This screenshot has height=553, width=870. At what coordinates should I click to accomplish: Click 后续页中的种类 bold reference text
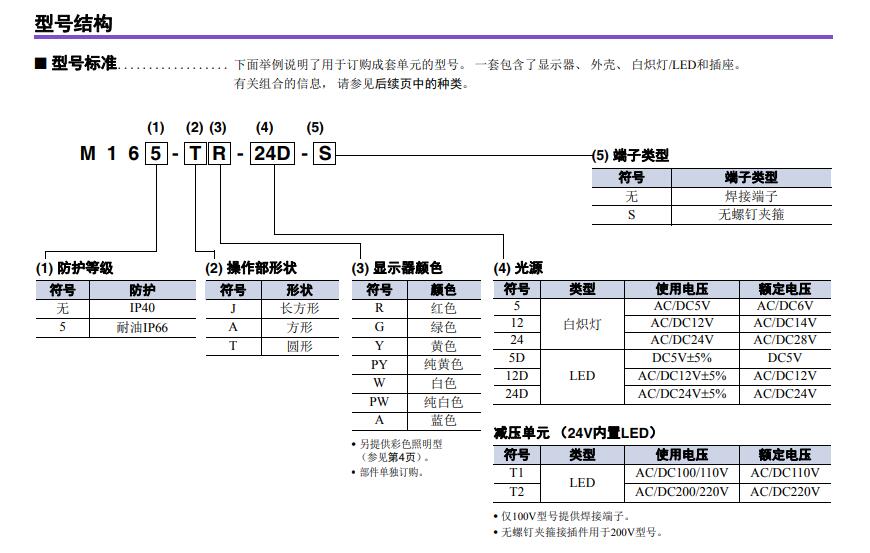pyautogui.click(x=419, y=84)
